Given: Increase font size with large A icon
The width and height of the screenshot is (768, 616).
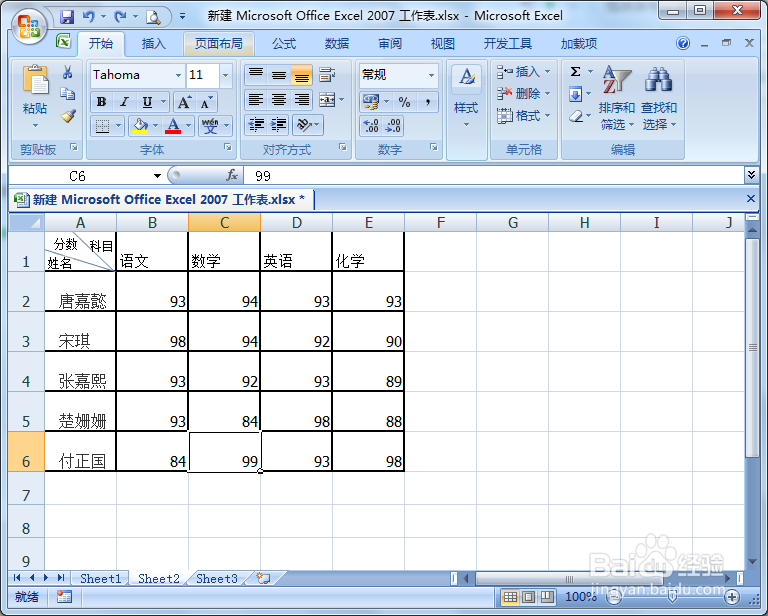Looking at the screenshot, I should (x=184, y=102).
